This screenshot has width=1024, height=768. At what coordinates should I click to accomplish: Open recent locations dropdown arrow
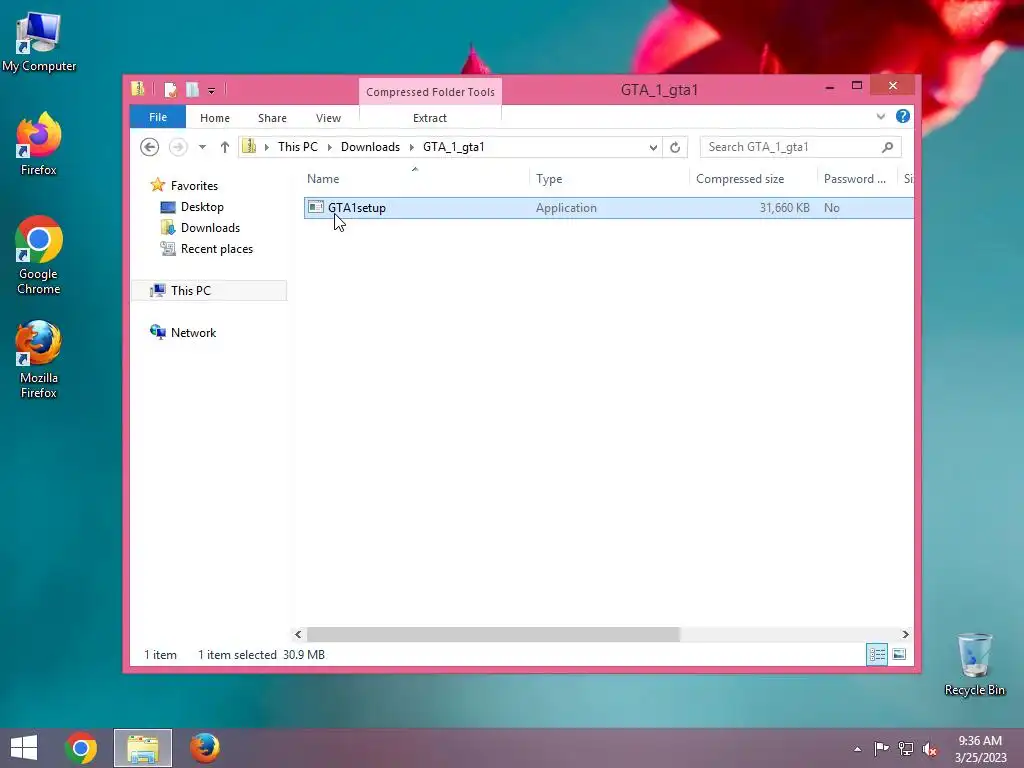click(x=202, y=147)
